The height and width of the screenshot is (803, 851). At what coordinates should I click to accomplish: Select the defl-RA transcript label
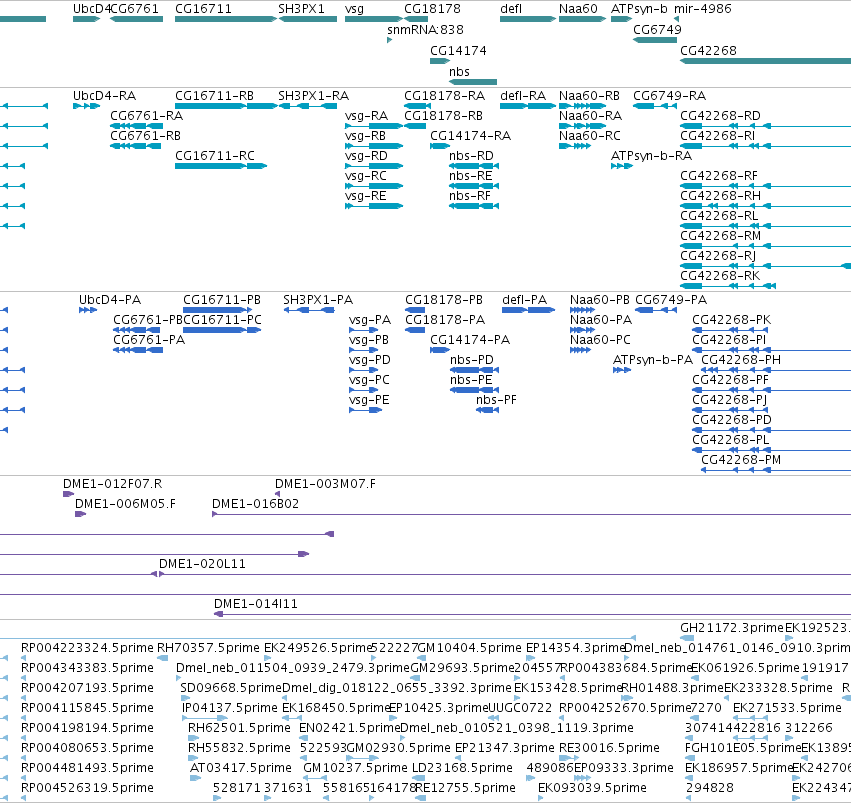pos(523,96)
